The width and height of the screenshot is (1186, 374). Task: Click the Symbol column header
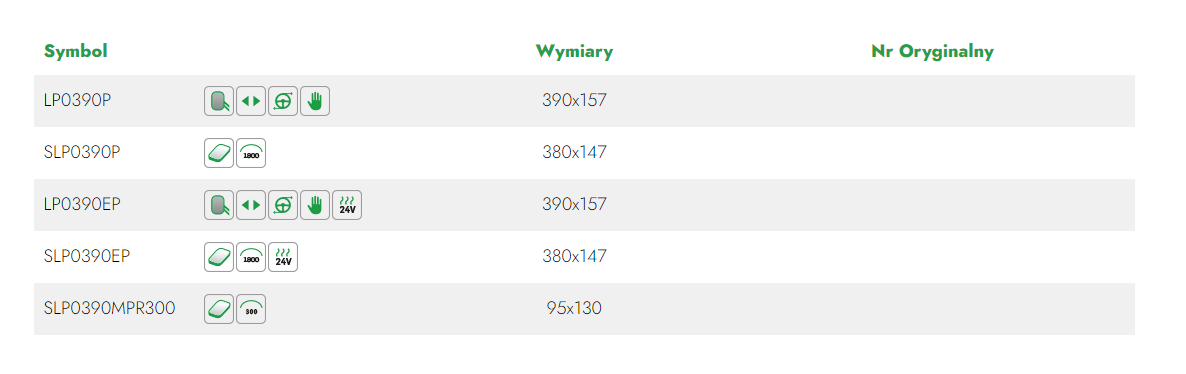[x=76, y=51]
